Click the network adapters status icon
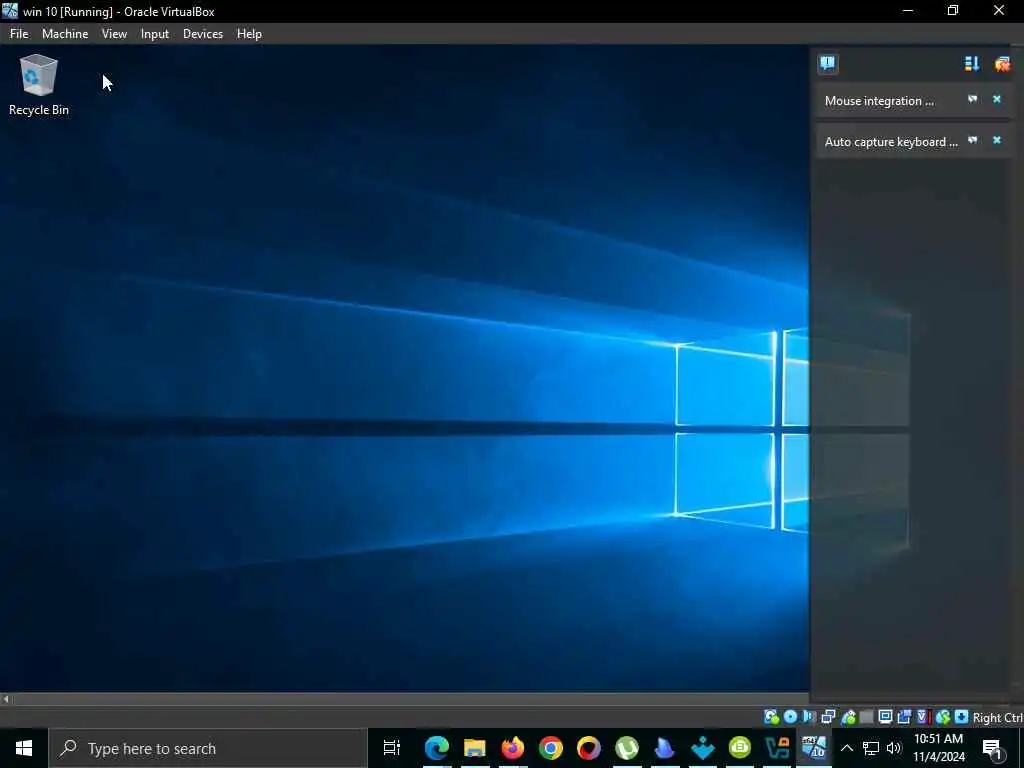The height and width of the screenshot is (768, 1024). [x=828, y=717]
